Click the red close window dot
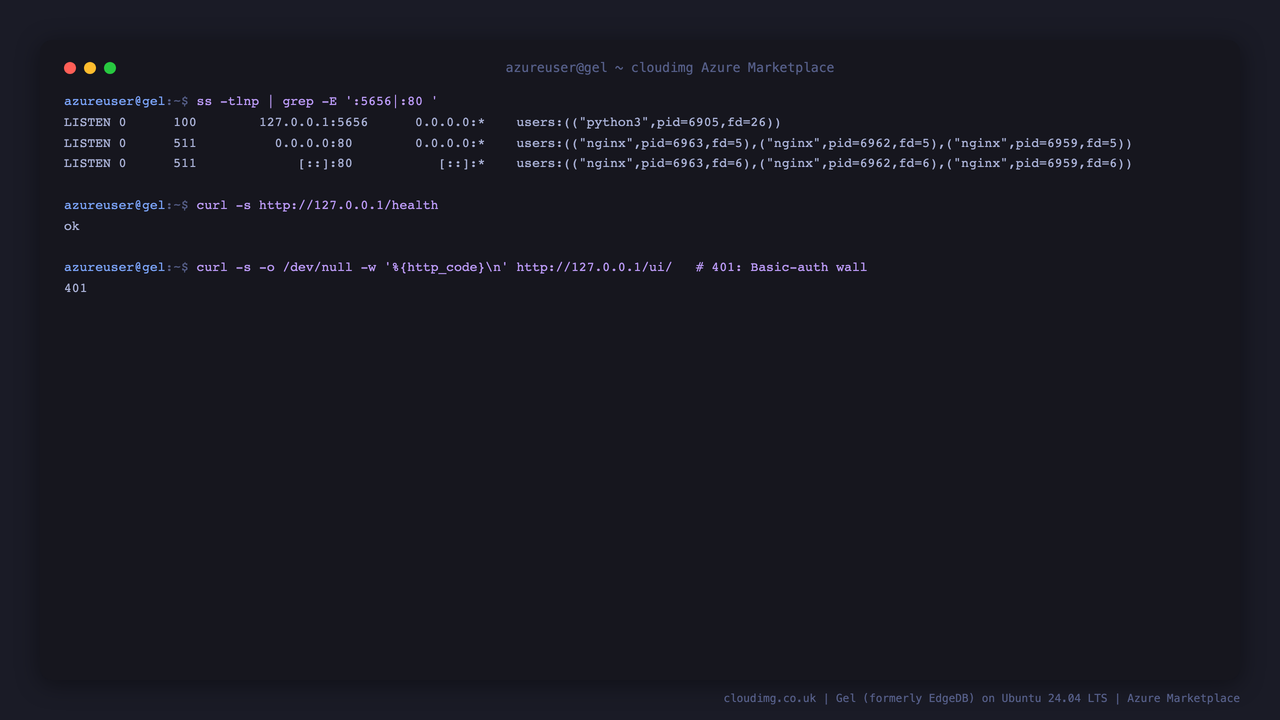The height and width of the screenshot is (720, 1280). point(70,68)
